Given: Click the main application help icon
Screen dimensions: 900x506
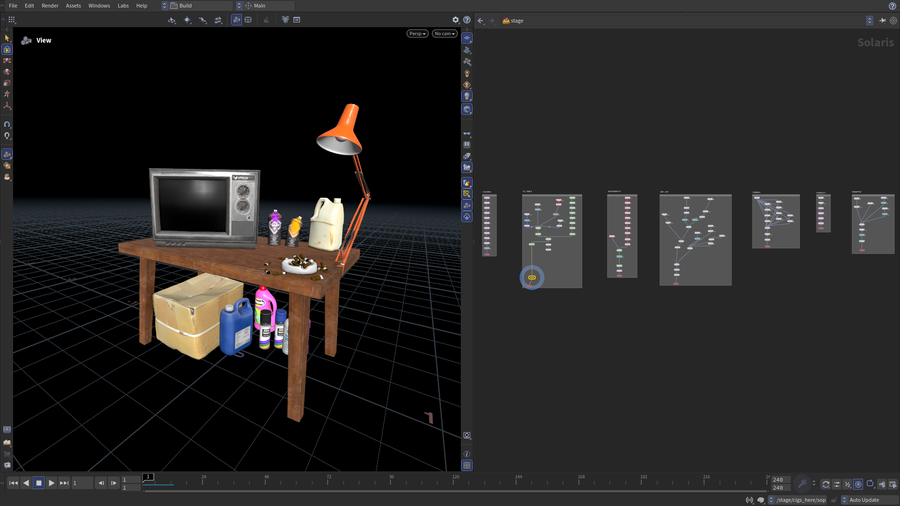Looking at the screenshot, I should pyautogui.click(x=893, y=6).
